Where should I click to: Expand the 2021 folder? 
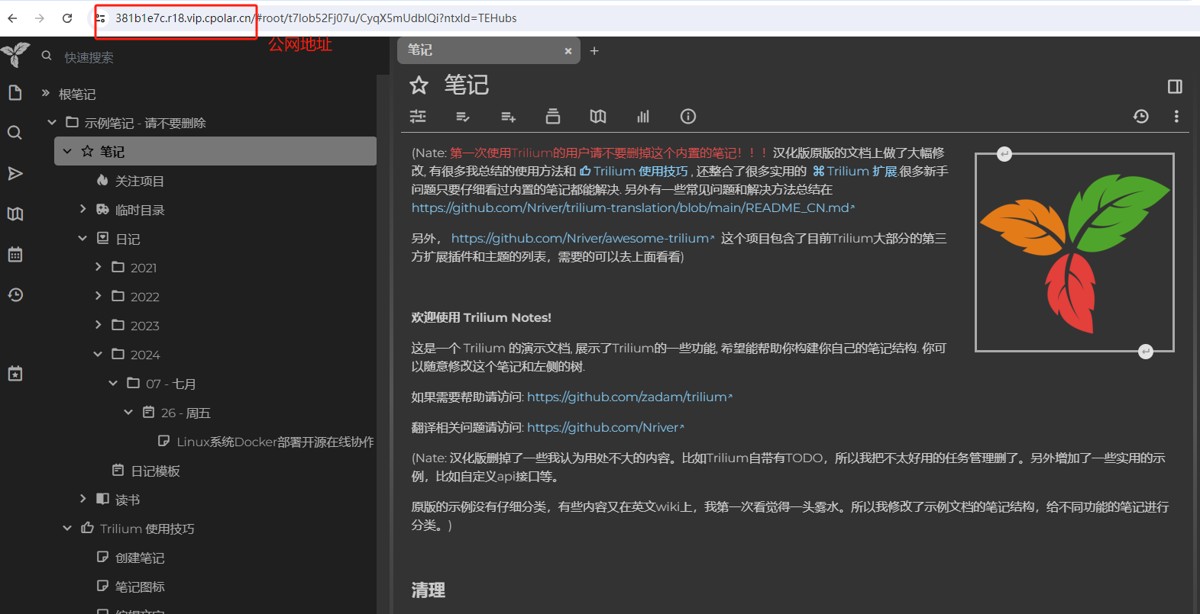[98, 268]
